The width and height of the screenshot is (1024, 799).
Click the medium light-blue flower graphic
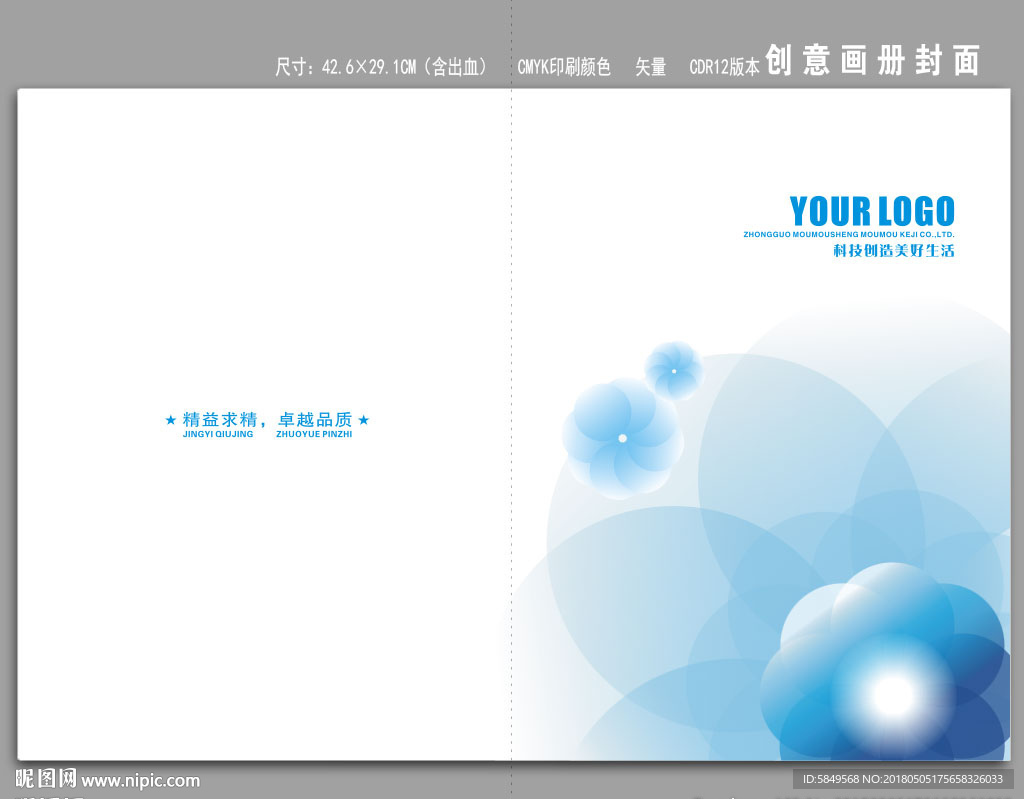click(622, 438)
